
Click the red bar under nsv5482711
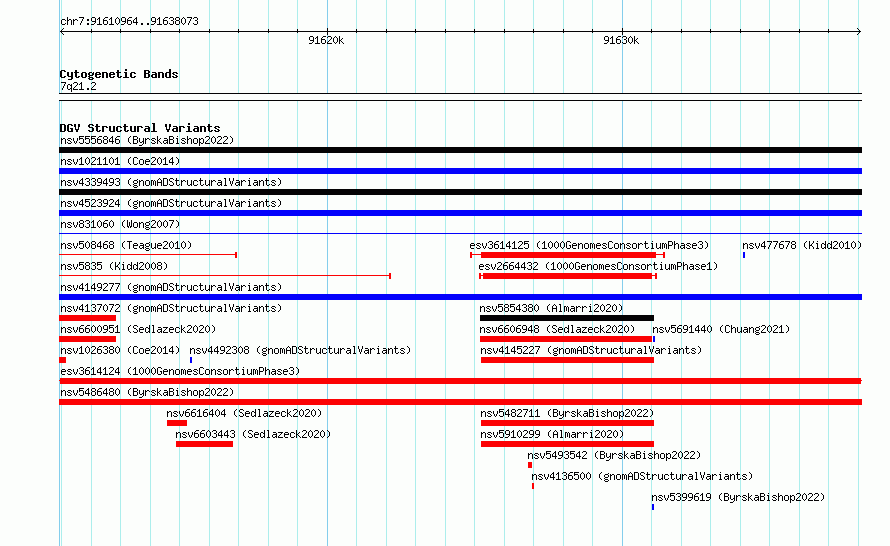point(568,423)
